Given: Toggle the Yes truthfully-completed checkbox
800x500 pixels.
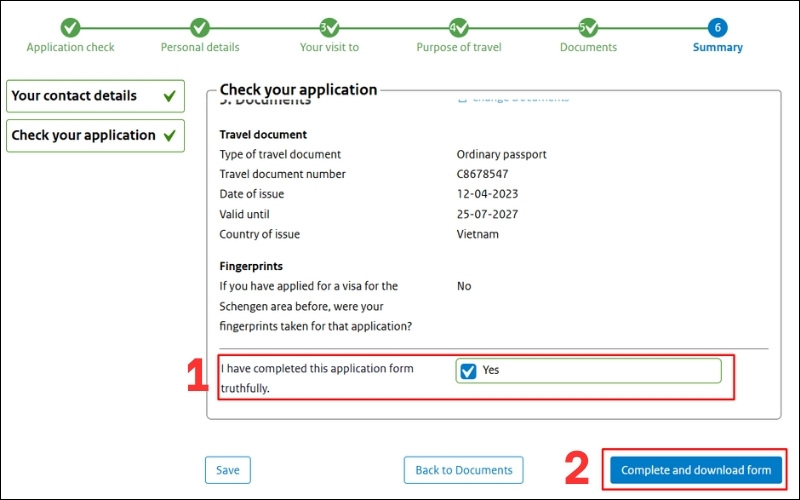Looking at the screenshot, I should click(x=468, y=371).
